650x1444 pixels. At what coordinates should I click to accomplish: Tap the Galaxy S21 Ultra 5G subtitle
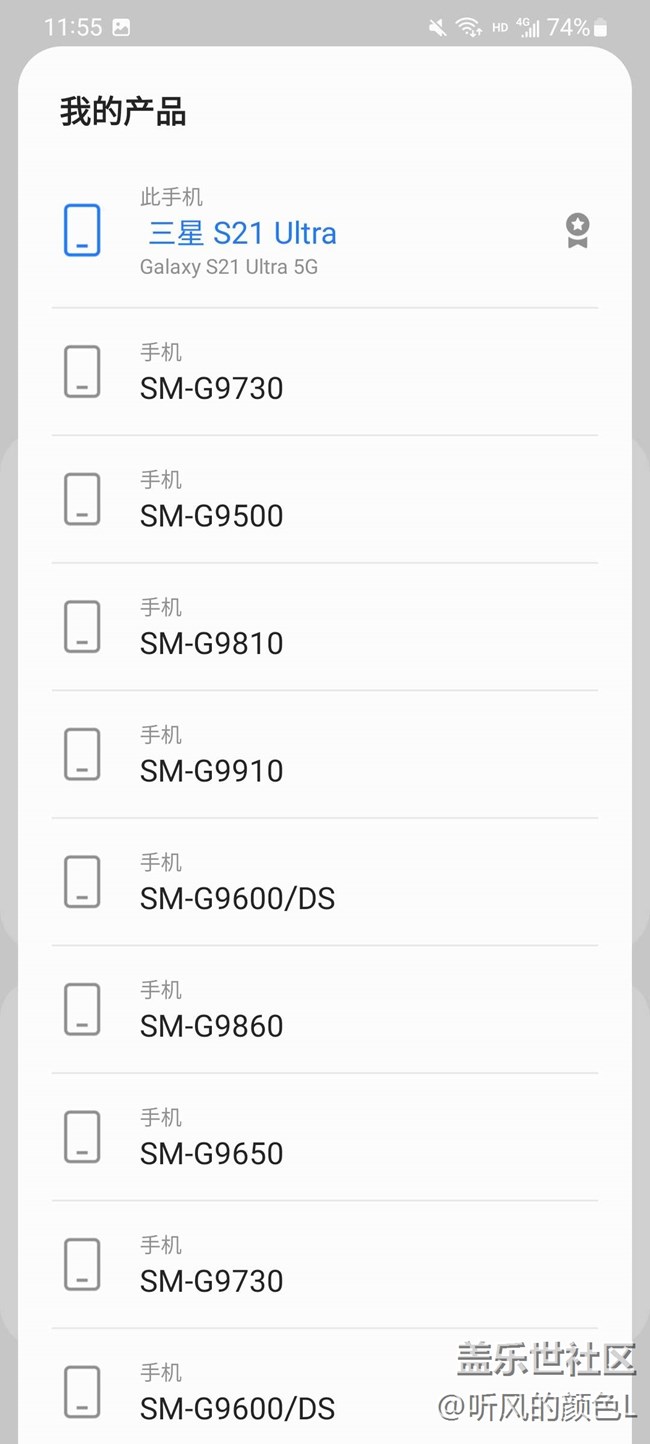tap(229, 267)
